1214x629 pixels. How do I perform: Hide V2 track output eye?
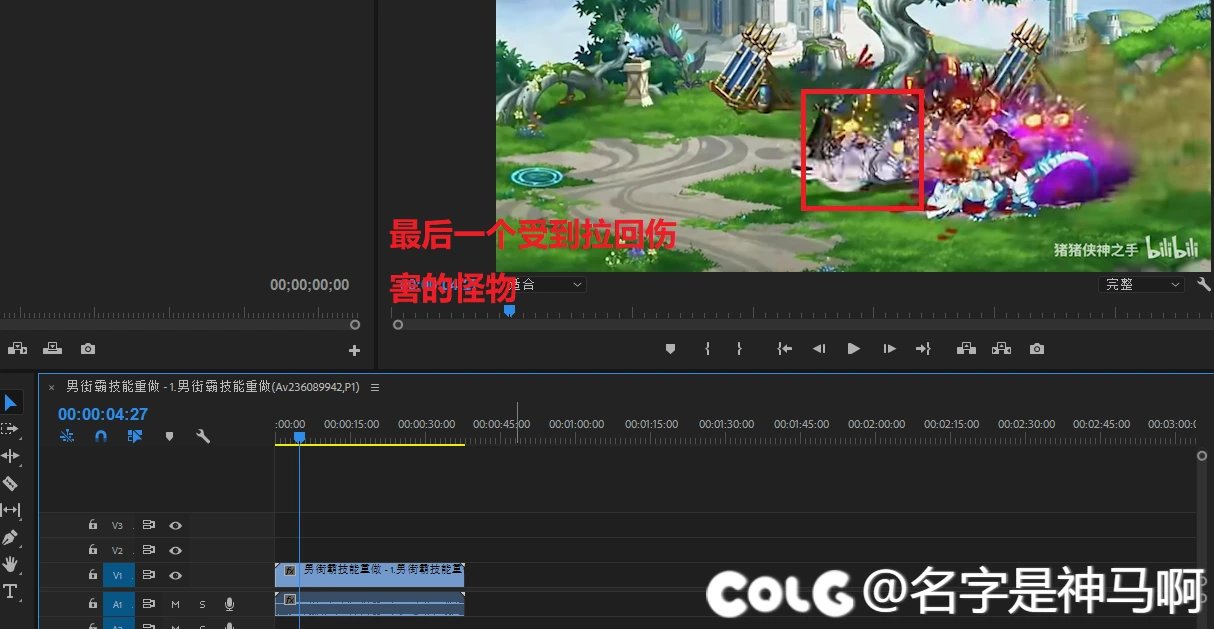point(176,550)
